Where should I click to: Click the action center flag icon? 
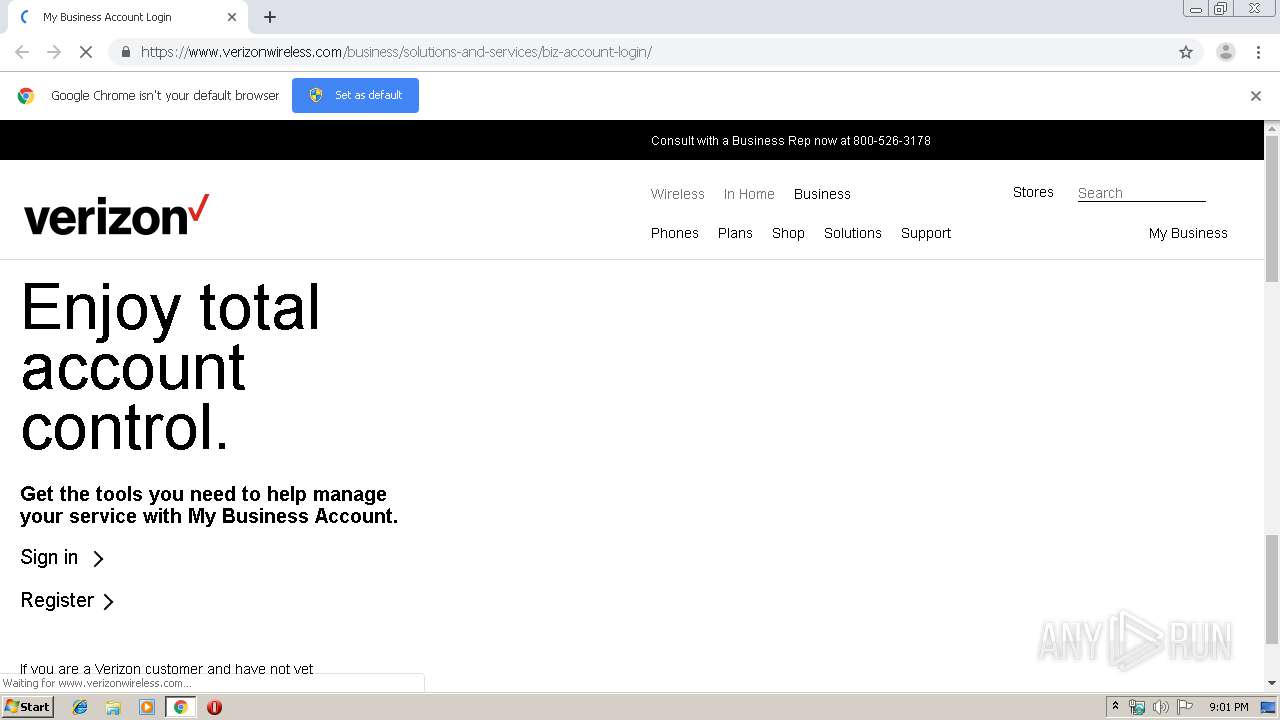pyautogui.click(x=1185, y=707)
